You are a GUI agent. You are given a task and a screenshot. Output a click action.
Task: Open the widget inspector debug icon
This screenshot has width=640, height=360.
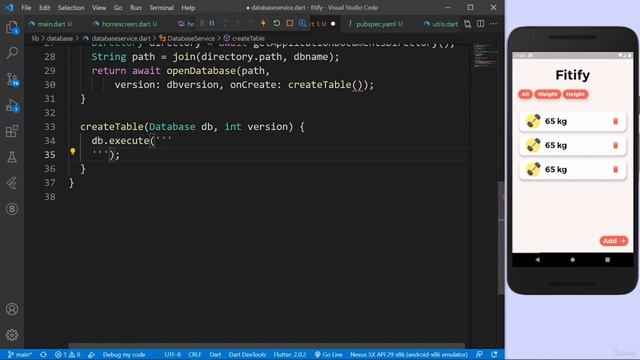coord(302,24)
